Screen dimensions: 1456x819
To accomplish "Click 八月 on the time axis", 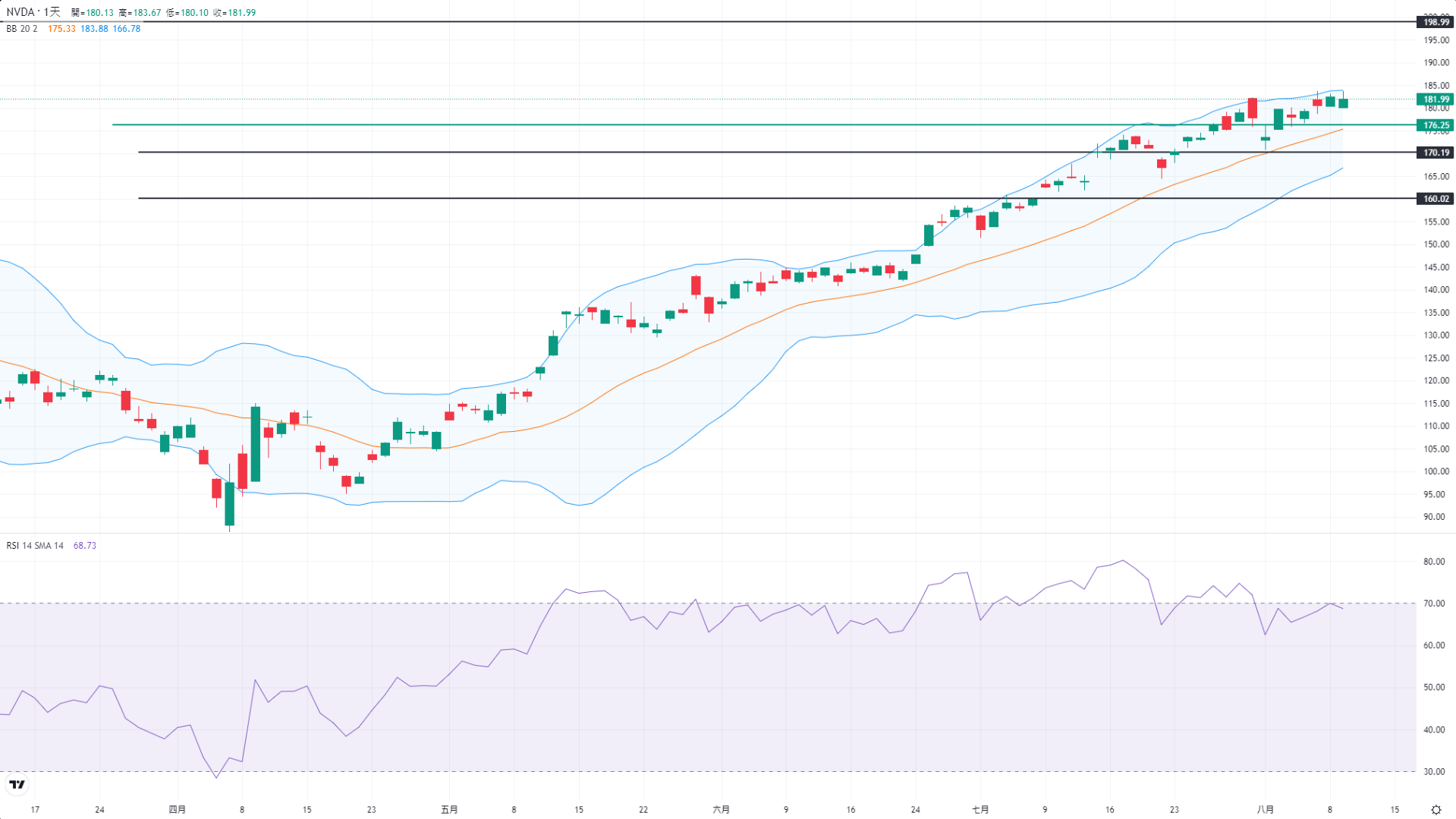I will [1265, 810].
